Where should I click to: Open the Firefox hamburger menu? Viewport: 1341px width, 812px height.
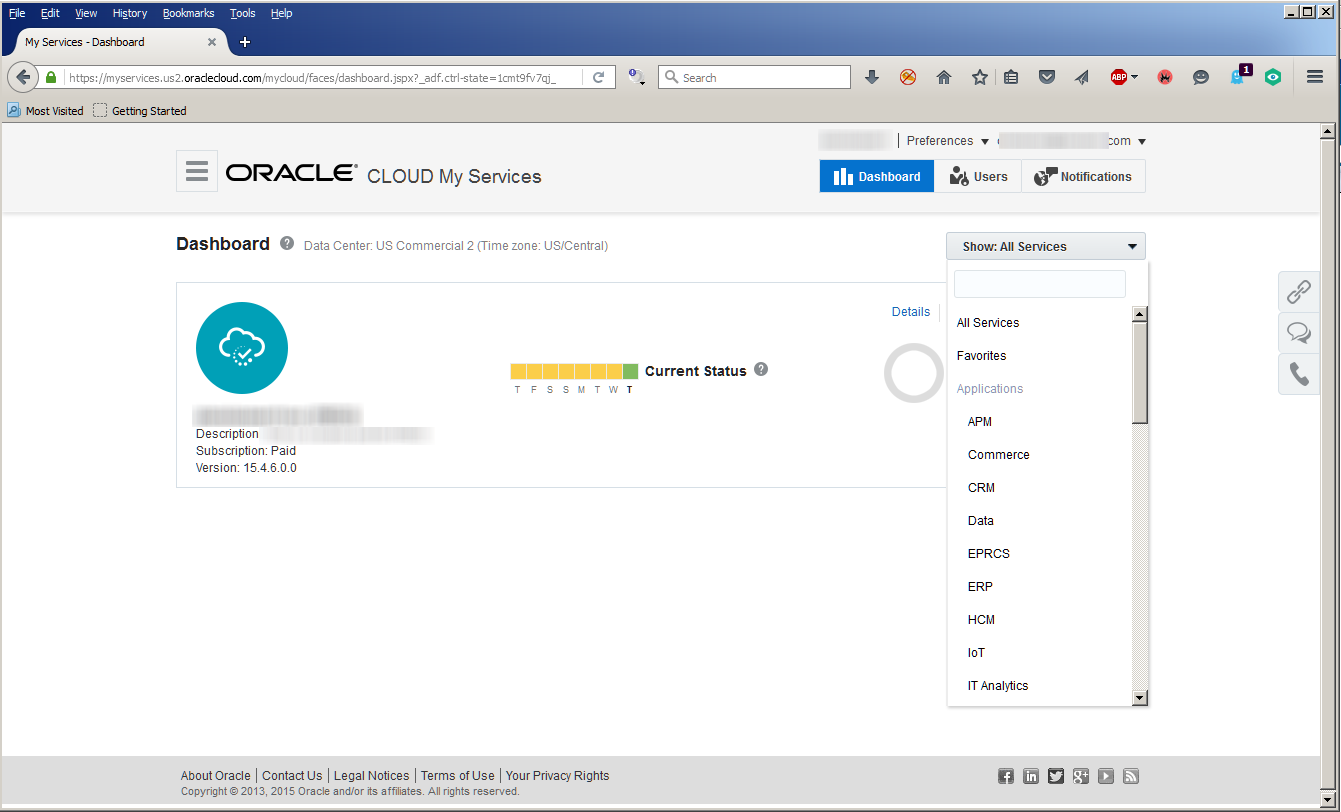click(1315, 77)
